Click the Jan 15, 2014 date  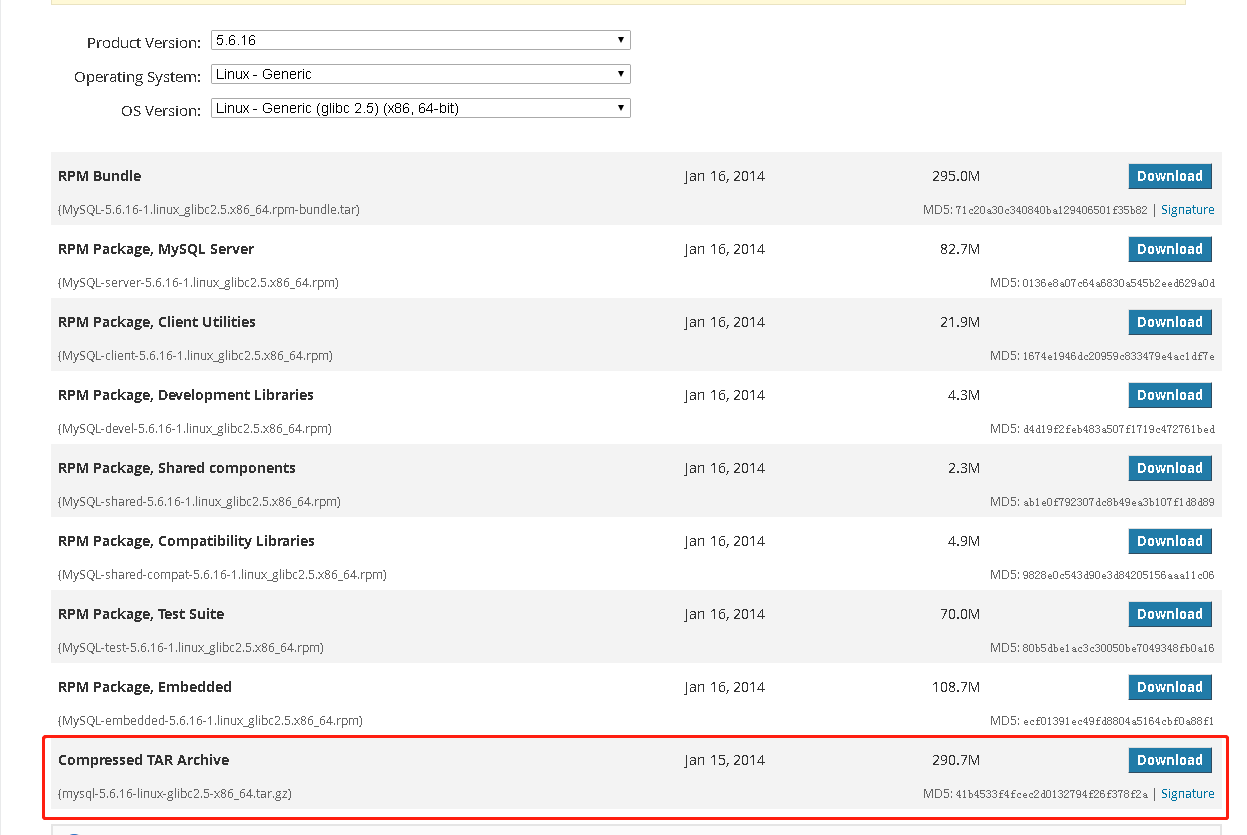click(x=725, y=760)
